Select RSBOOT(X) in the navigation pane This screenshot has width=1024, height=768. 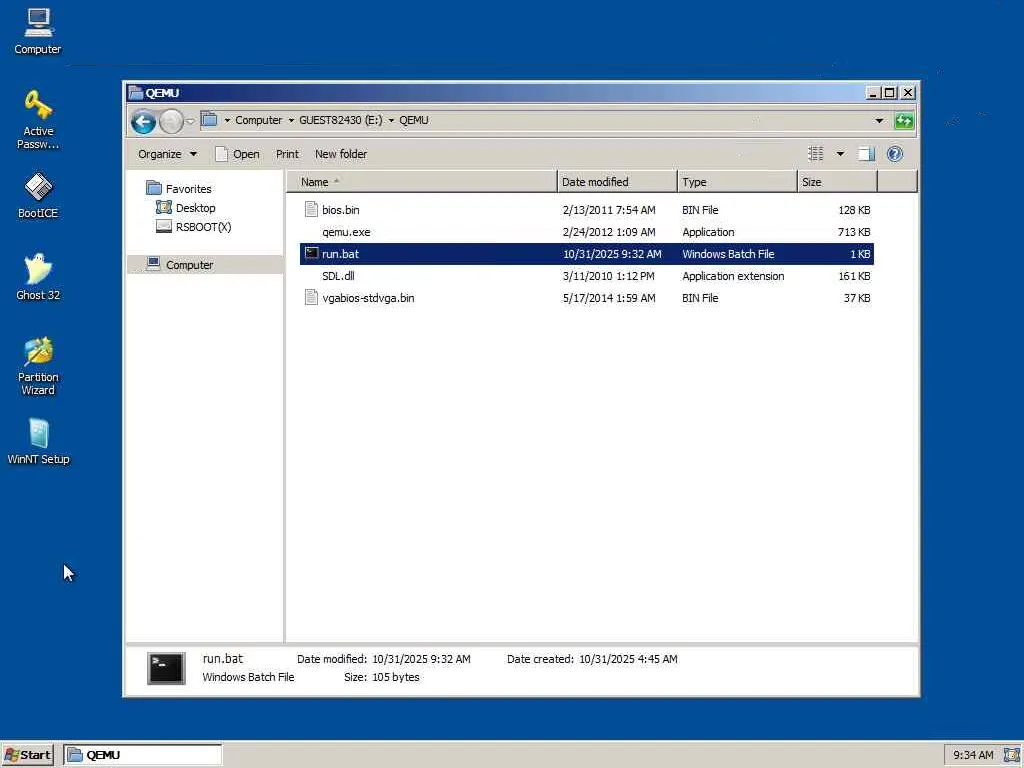[193, 227]
